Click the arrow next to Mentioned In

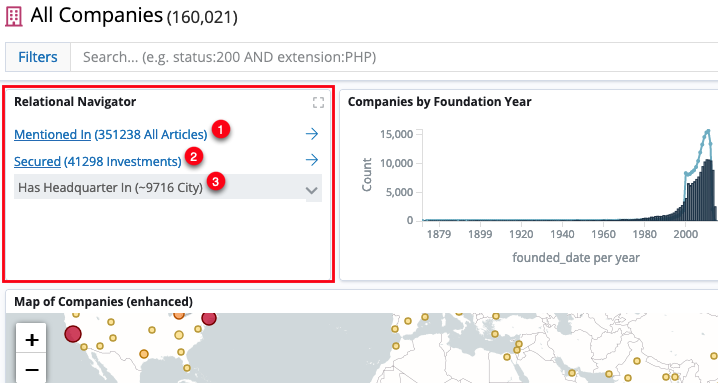coord(312,134)
